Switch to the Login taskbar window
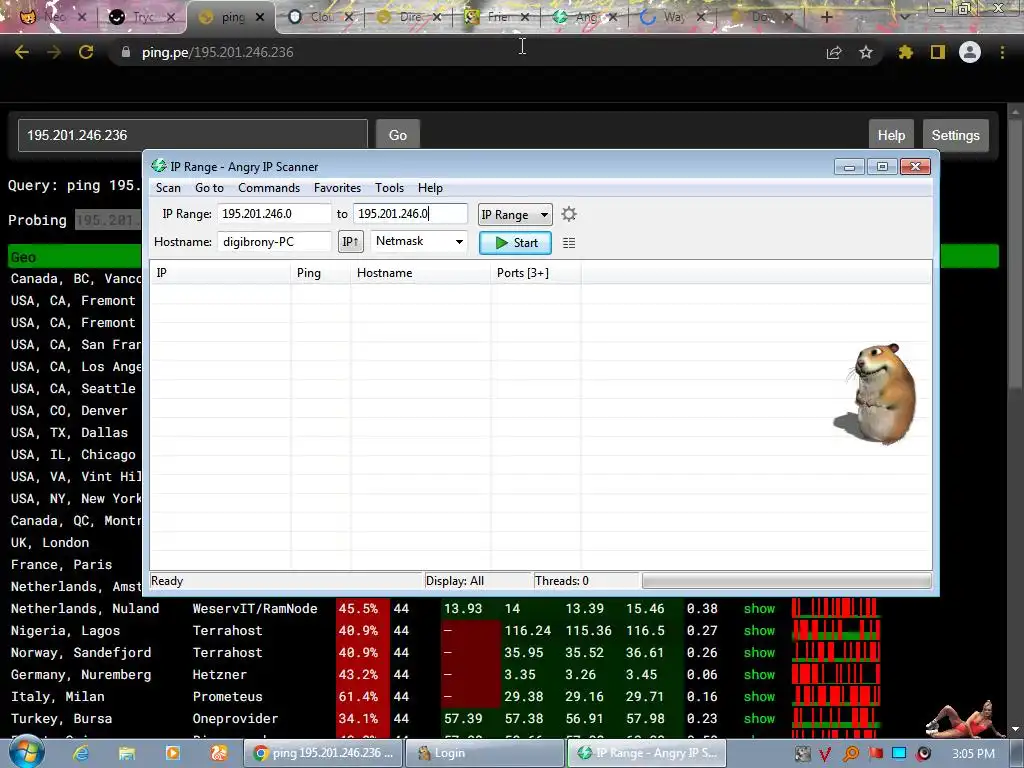This screenshot has height=768, width=1024. click(x=484, y=753)
